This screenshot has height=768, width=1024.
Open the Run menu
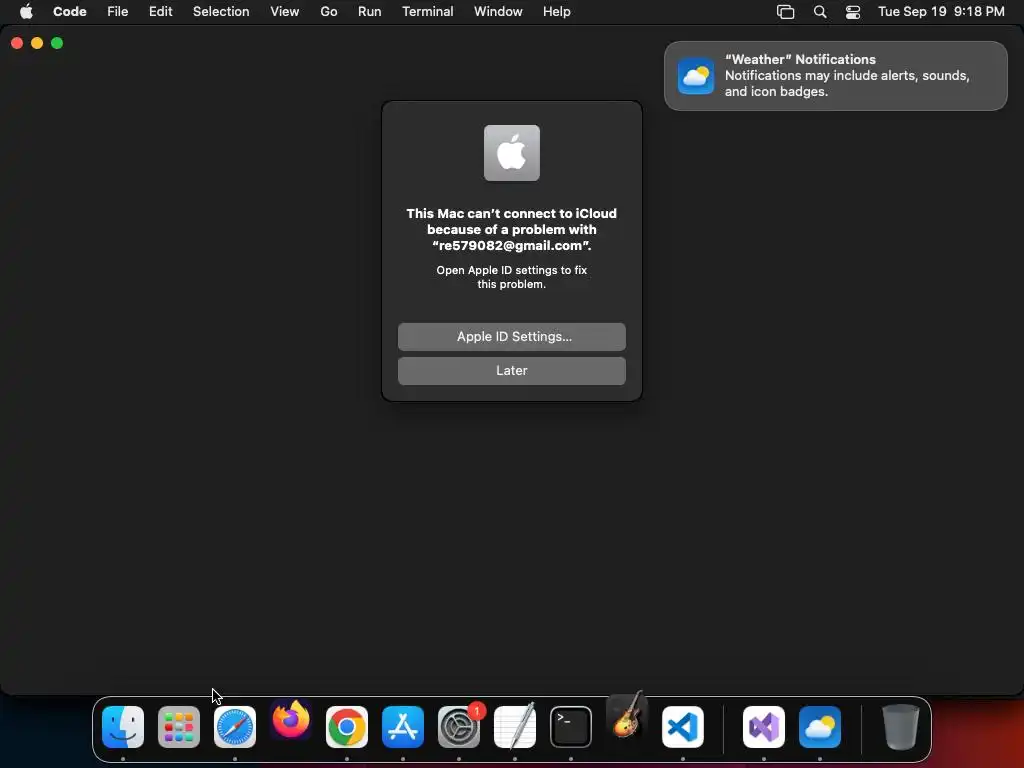[x=370, y=11]
